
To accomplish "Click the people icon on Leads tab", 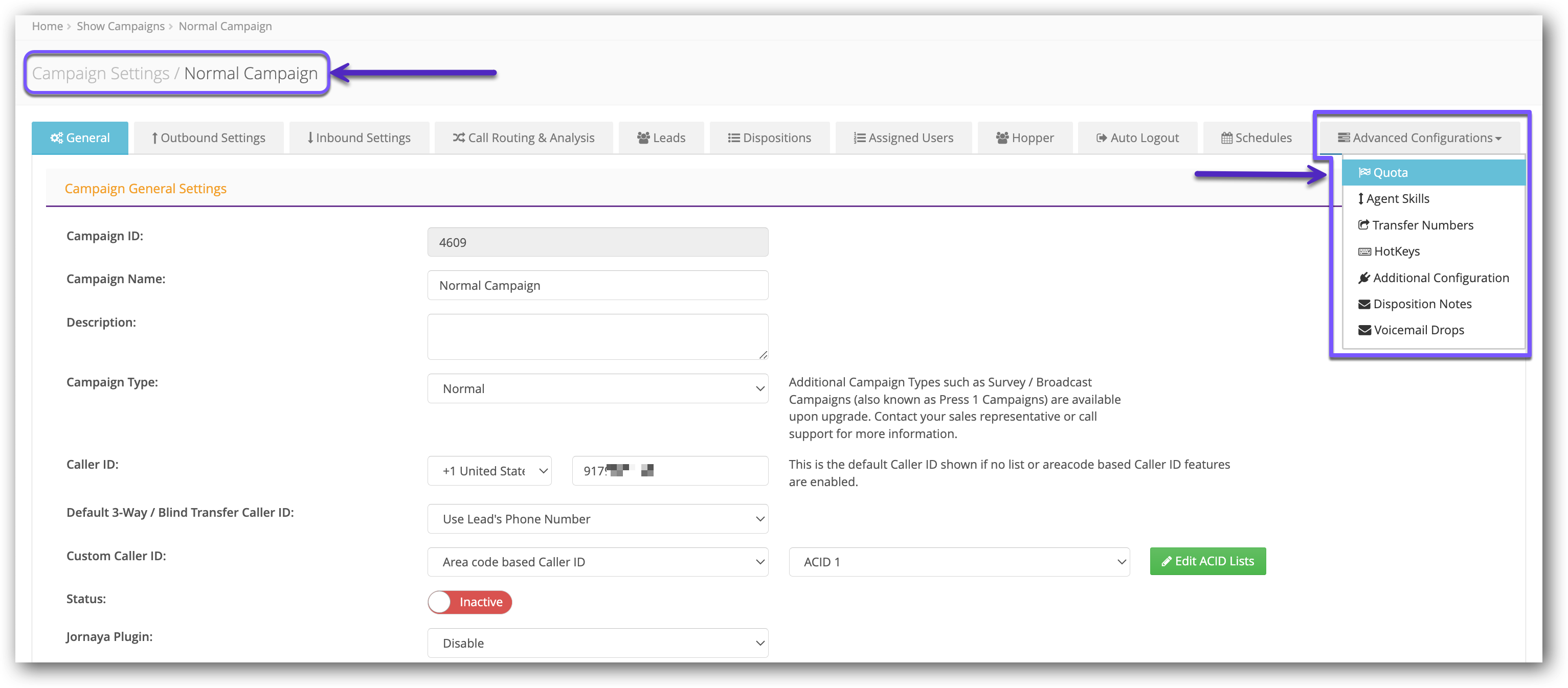I will coord(643,138).
